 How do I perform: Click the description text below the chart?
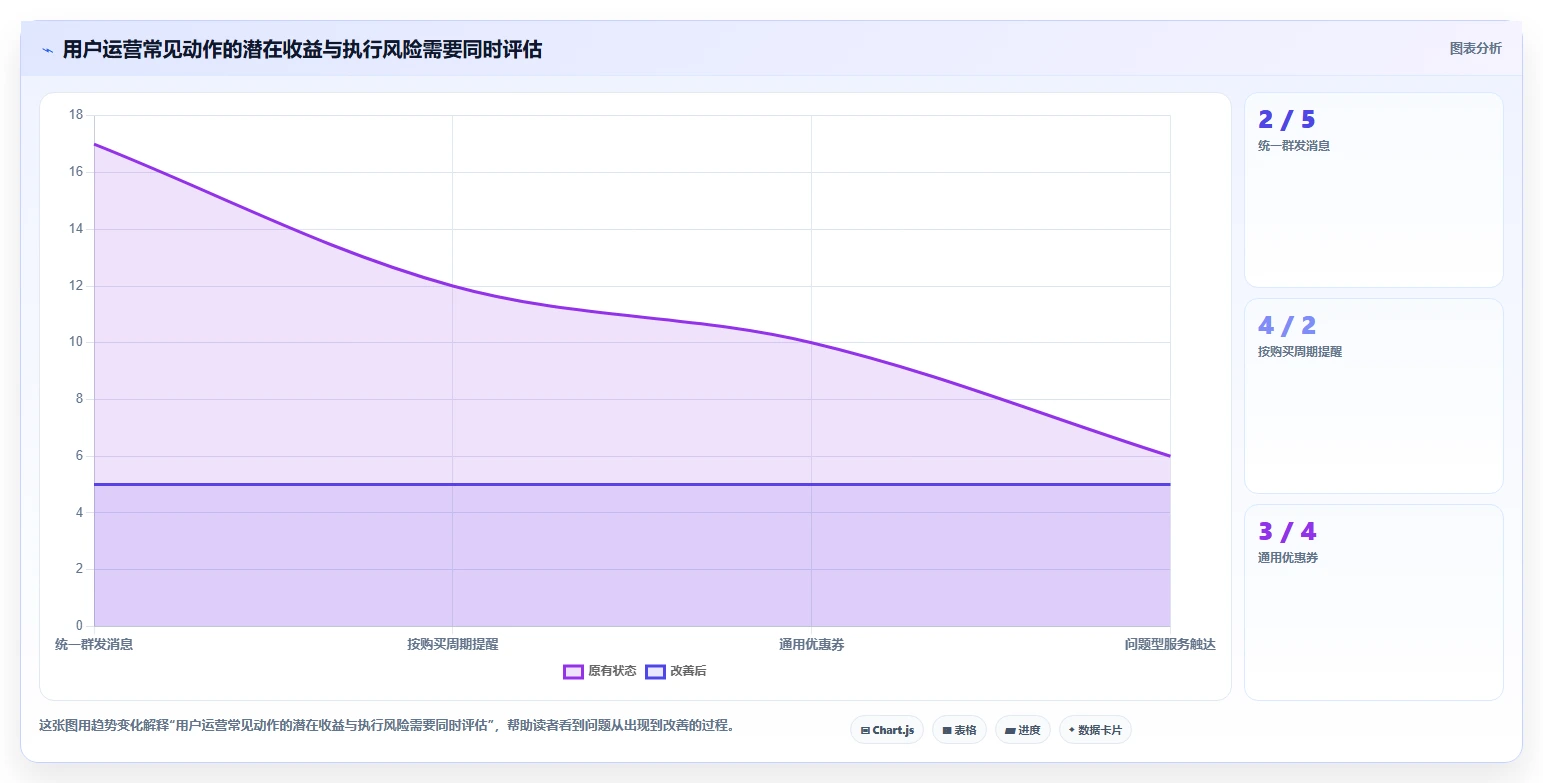[387, 726]
